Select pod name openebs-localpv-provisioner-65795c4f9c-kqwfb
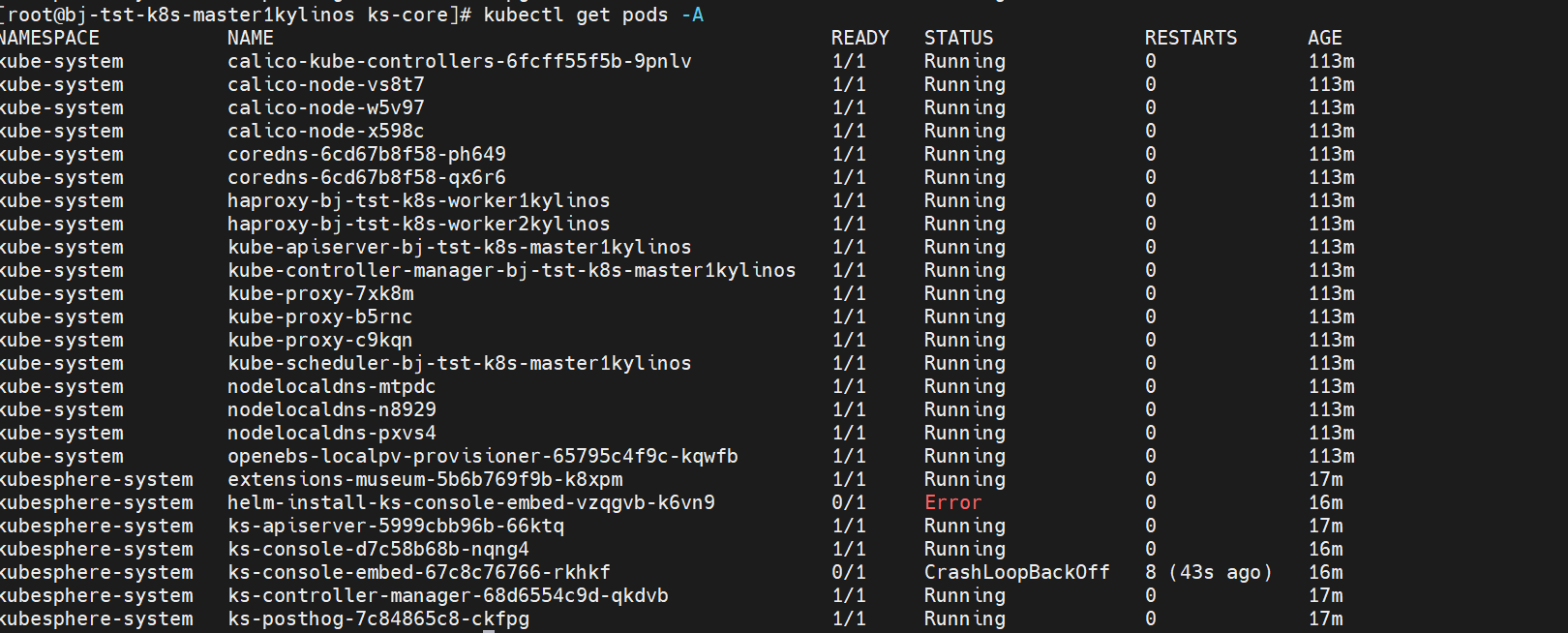Image resolution: width=1568 pixels, height=633 pixels. 482,456
